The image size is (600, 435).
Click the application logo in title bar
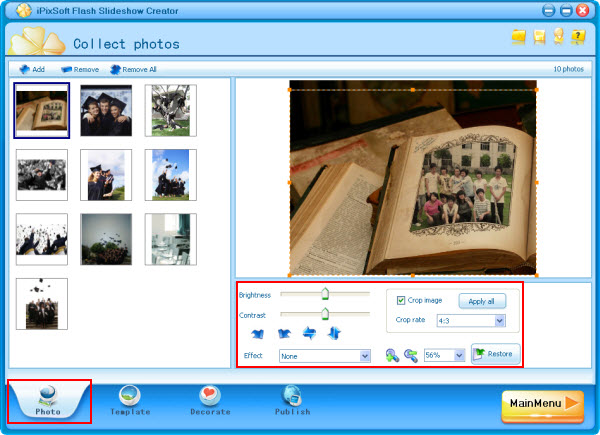[x=24, y=10]
